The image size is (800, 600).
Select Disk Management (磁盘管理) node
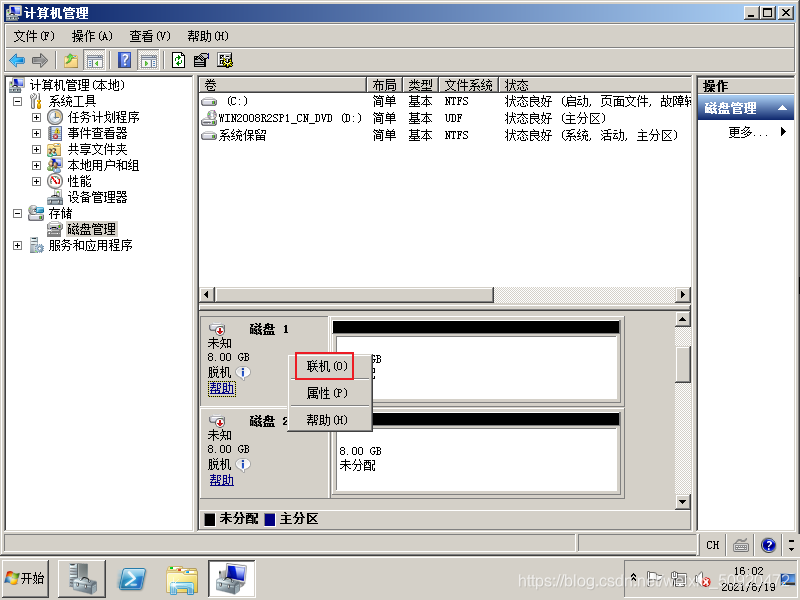pos(91,229)
